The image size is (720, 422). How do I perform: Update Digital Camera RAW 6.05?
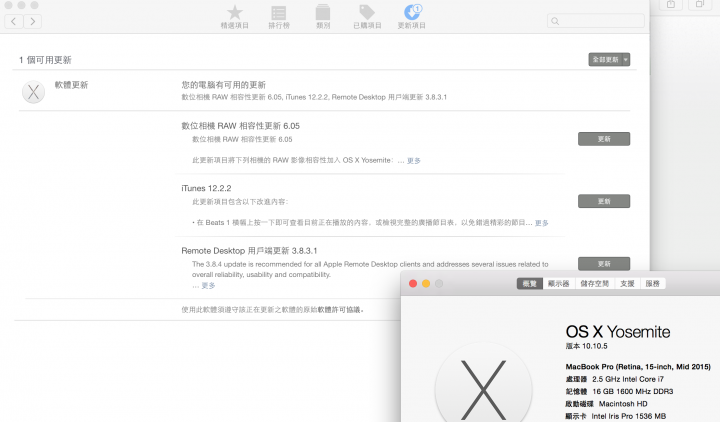[x=604, y=139]
